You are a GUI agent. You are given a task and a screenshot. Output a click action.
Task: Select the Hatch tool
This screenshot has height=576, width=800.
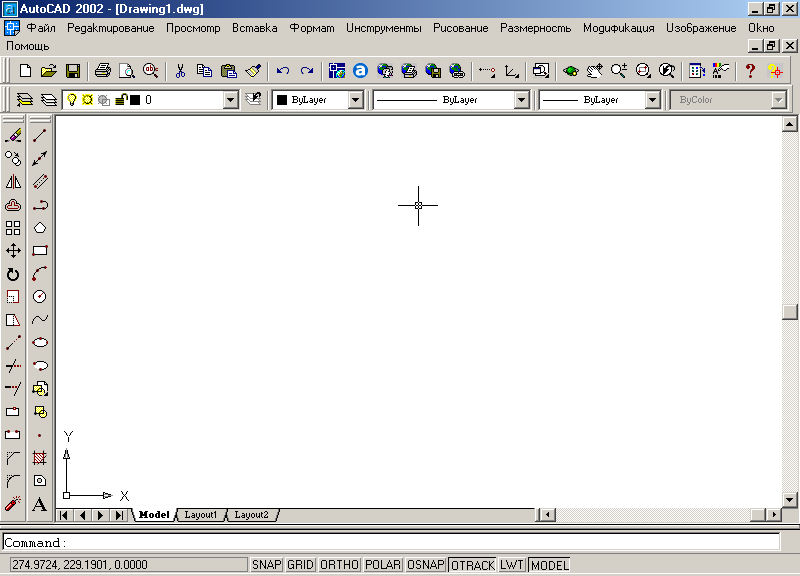tap(40, 458)
